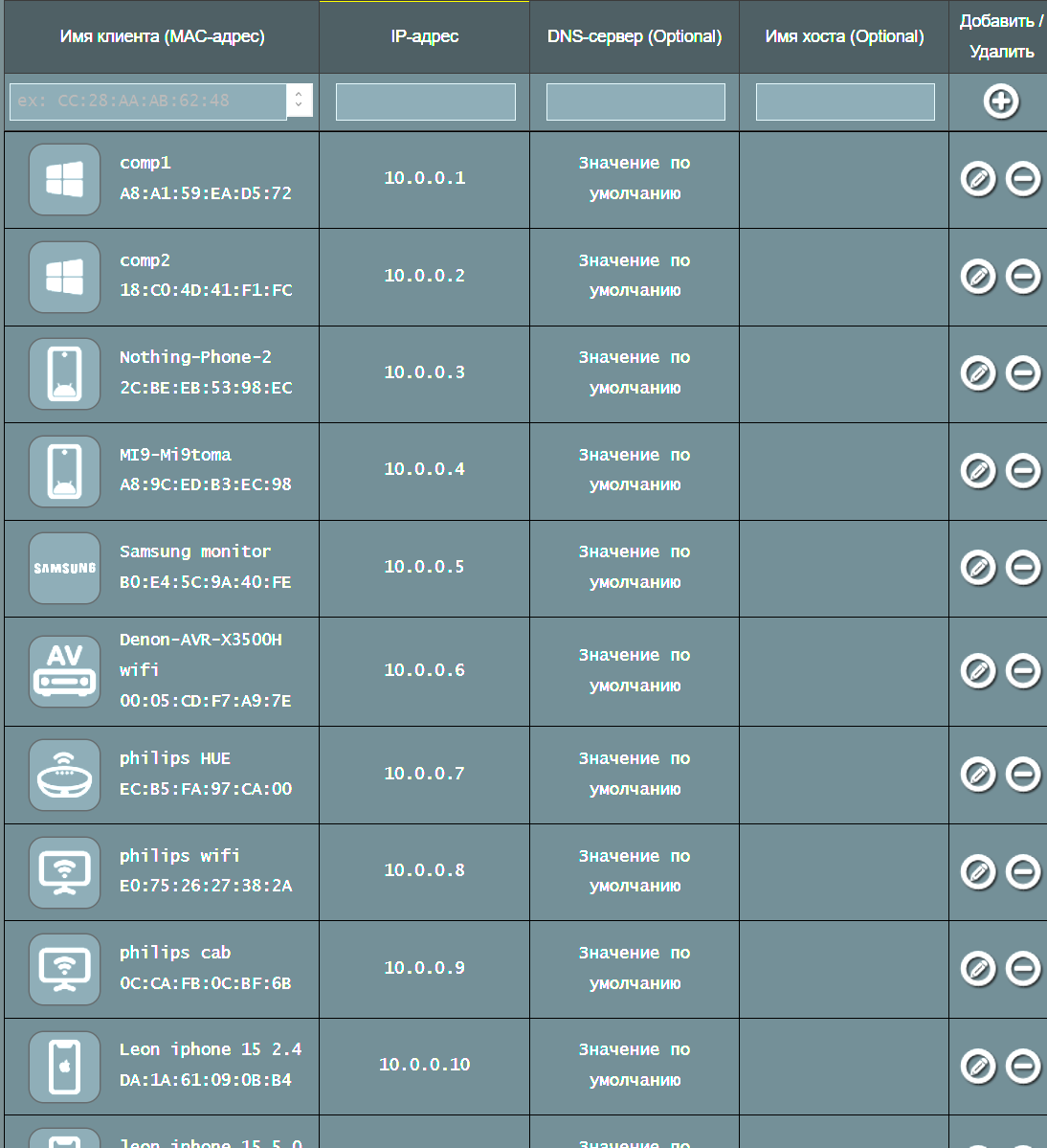This screenshot has height=1148, width=1047.
Task: Click the AV receiver icon for Denon
Action: pos(64,671)
